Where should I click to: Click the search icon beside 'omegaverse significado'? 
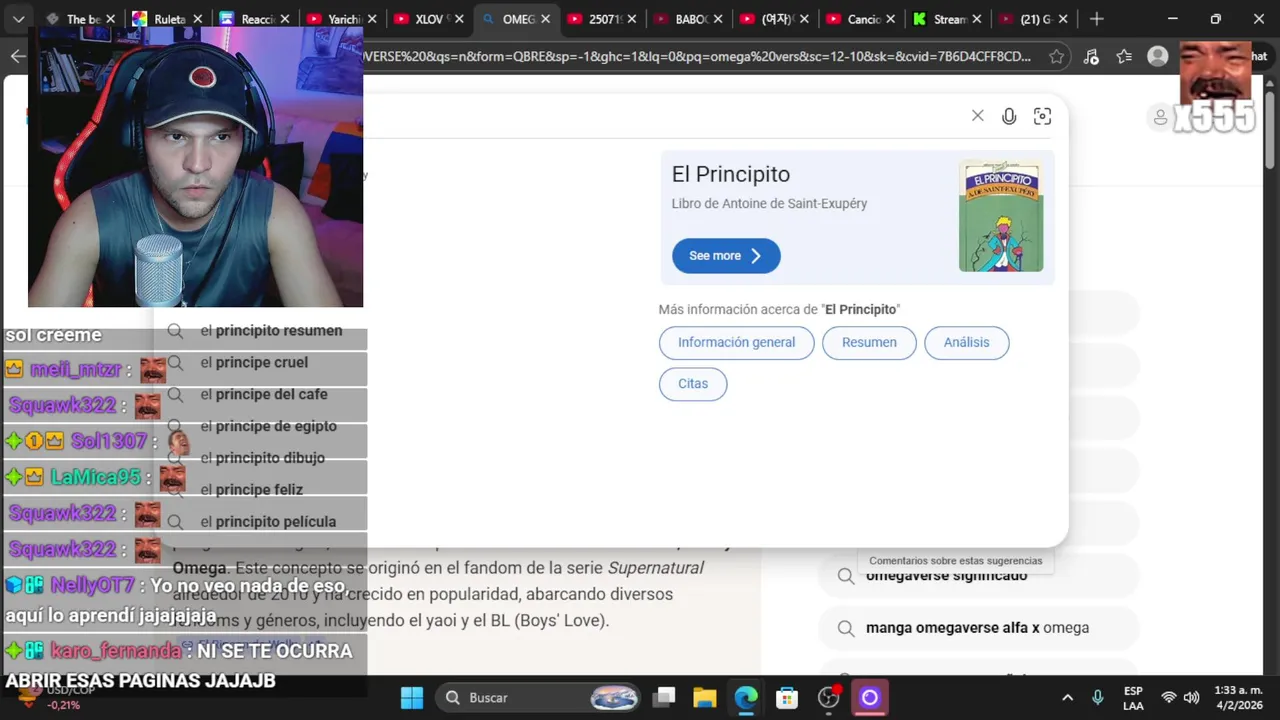pyautogui.click(x=846, y=576)
